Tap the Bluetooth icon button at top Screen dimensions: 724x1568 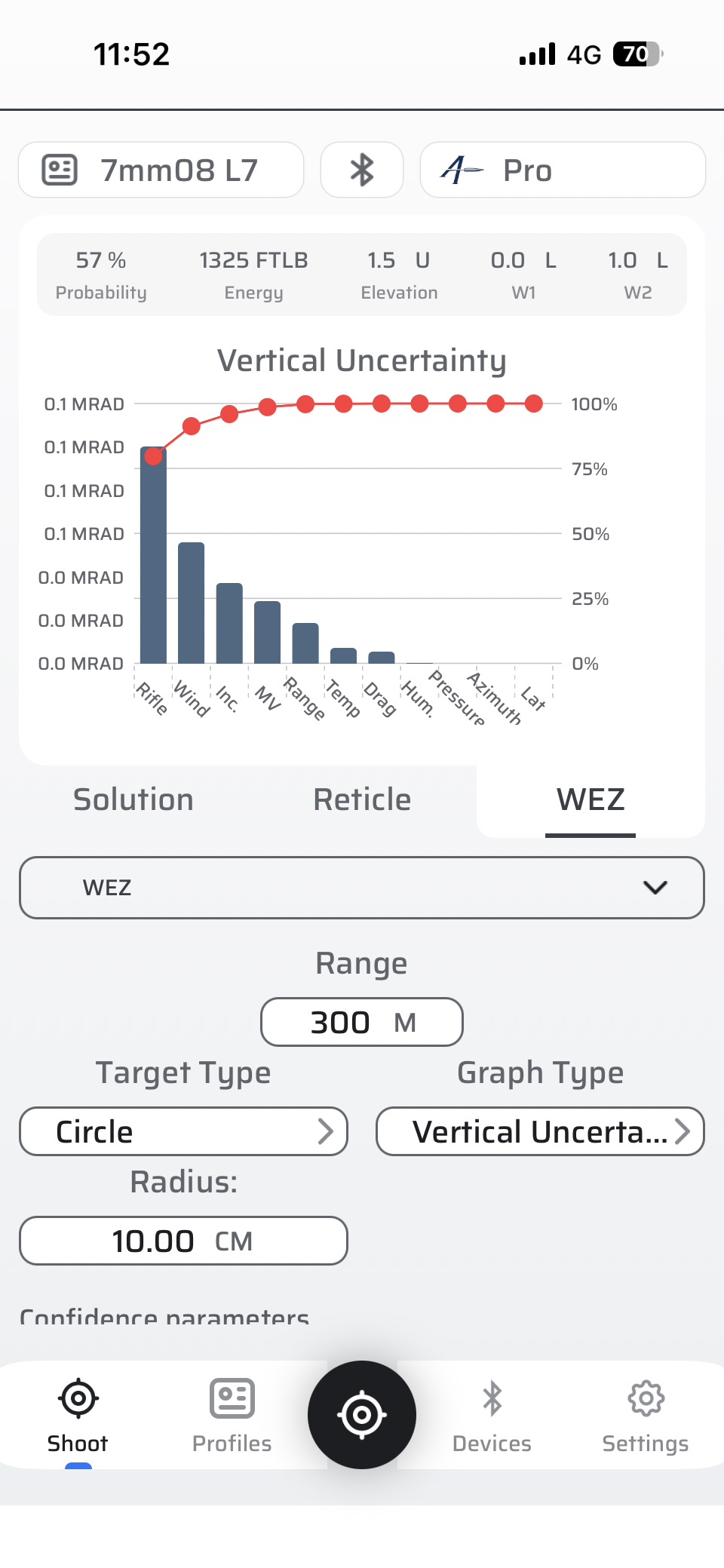pyautogui.click(x=362, y=170)
